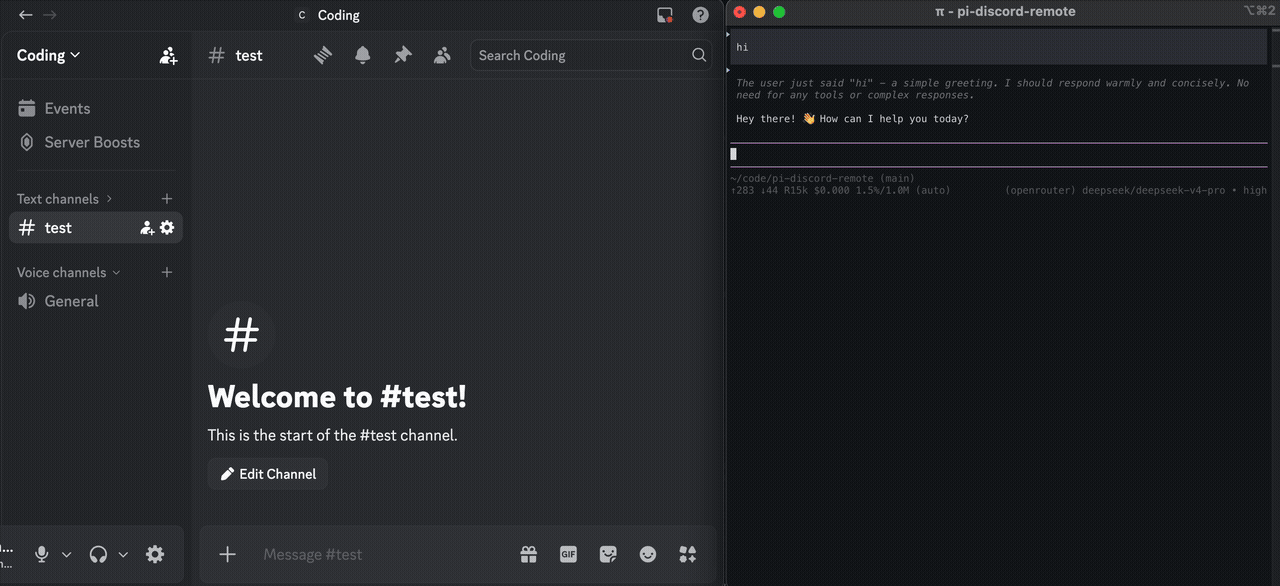Open notification settings bell icon

pos(363,55)
